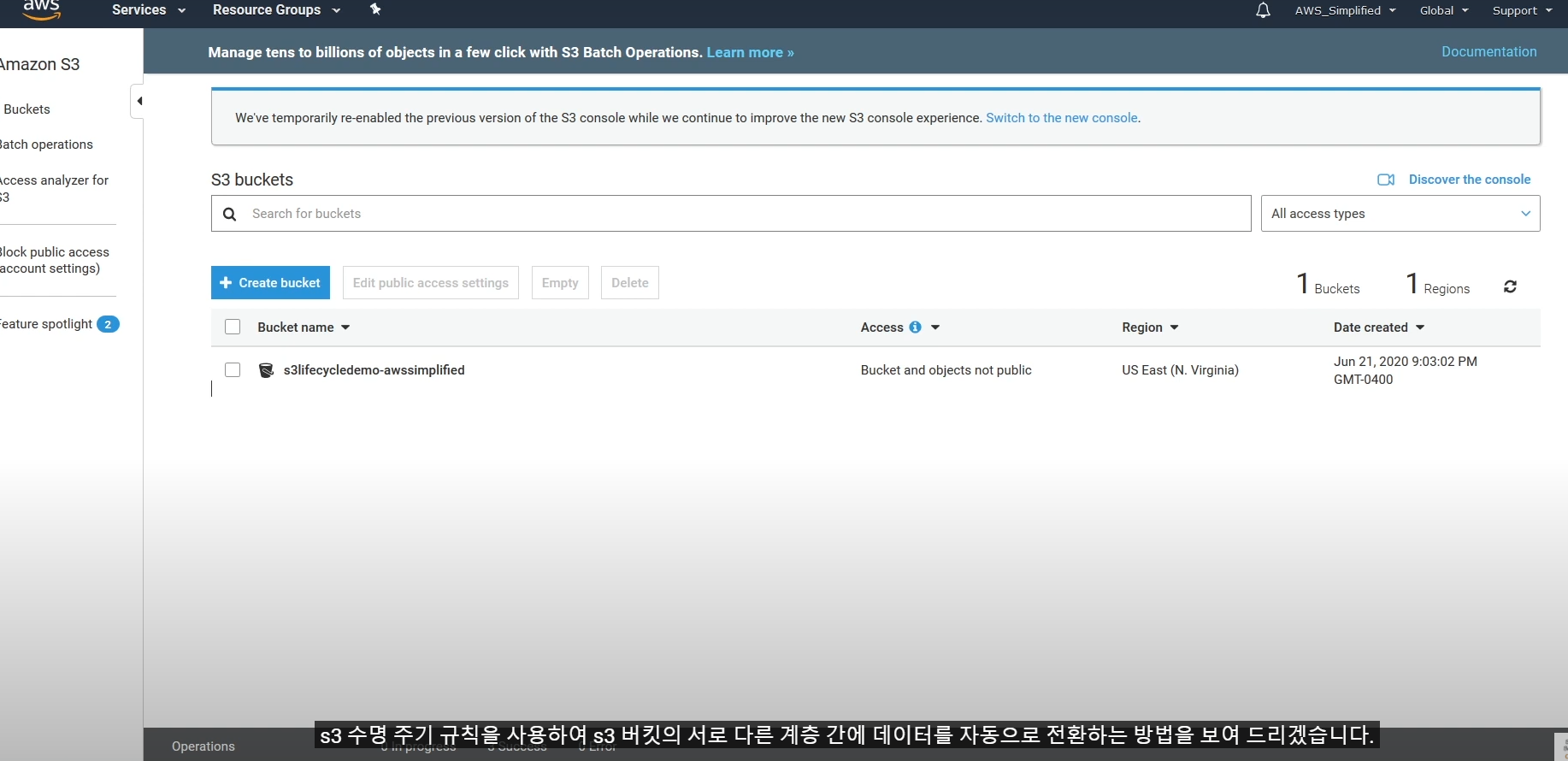Open the Resource Groups dropdown
This screenshot has width=1568, height=761.
tap(276, 10)
